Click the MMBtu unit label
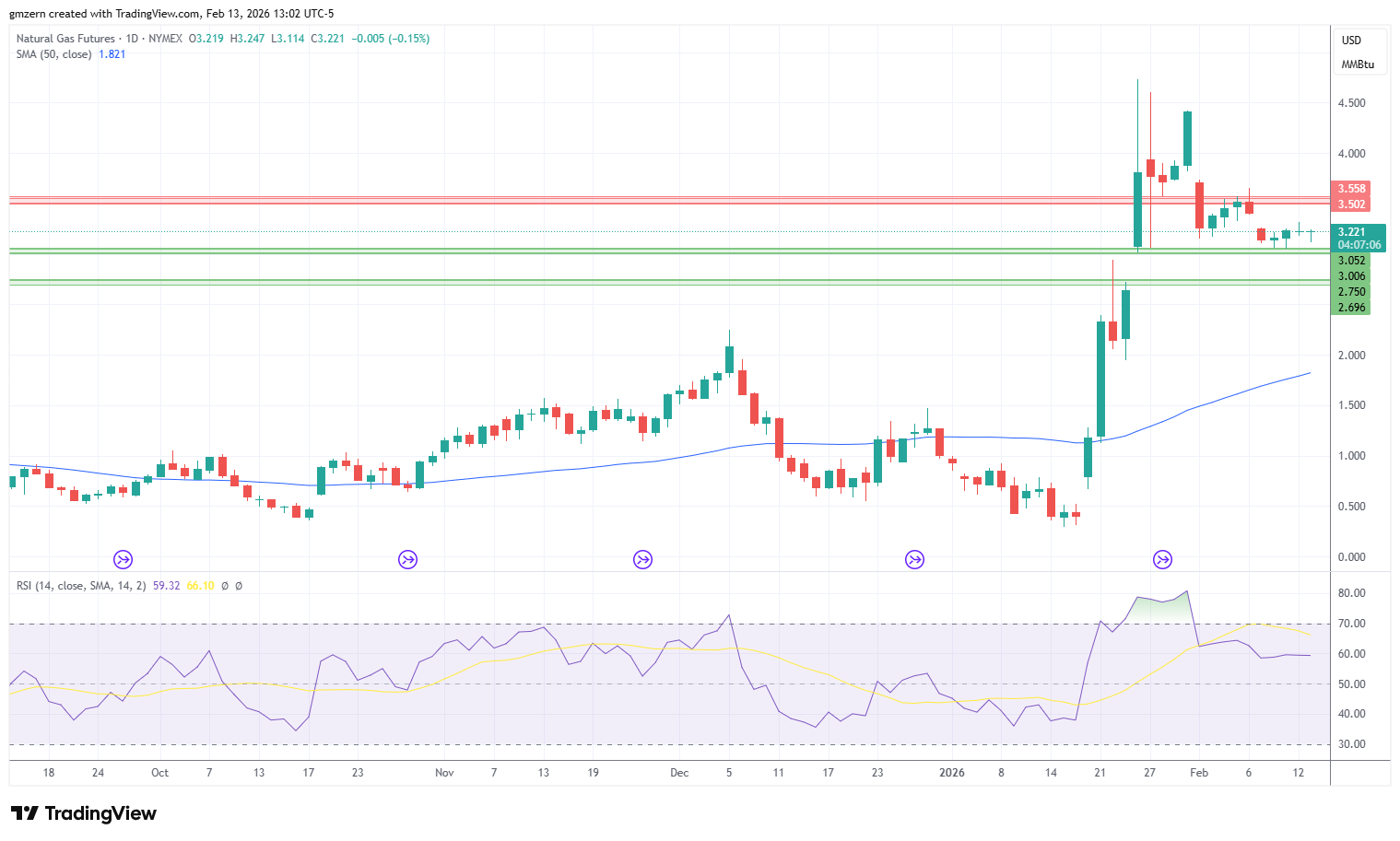This screenshot has width=1400, height=841. [x=1358, y=64]
